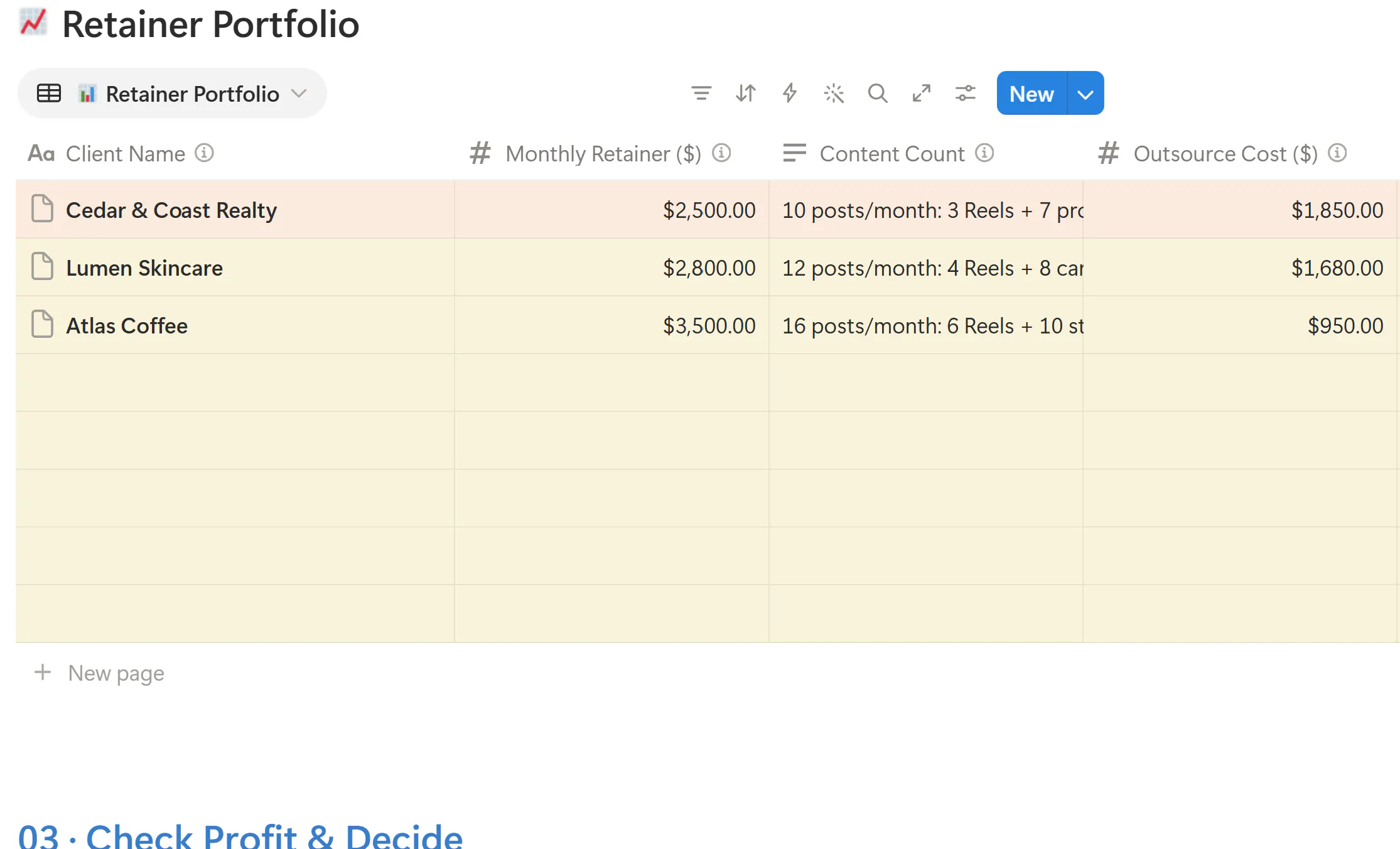Select the 10 posts/month content cell

[926, 210]
